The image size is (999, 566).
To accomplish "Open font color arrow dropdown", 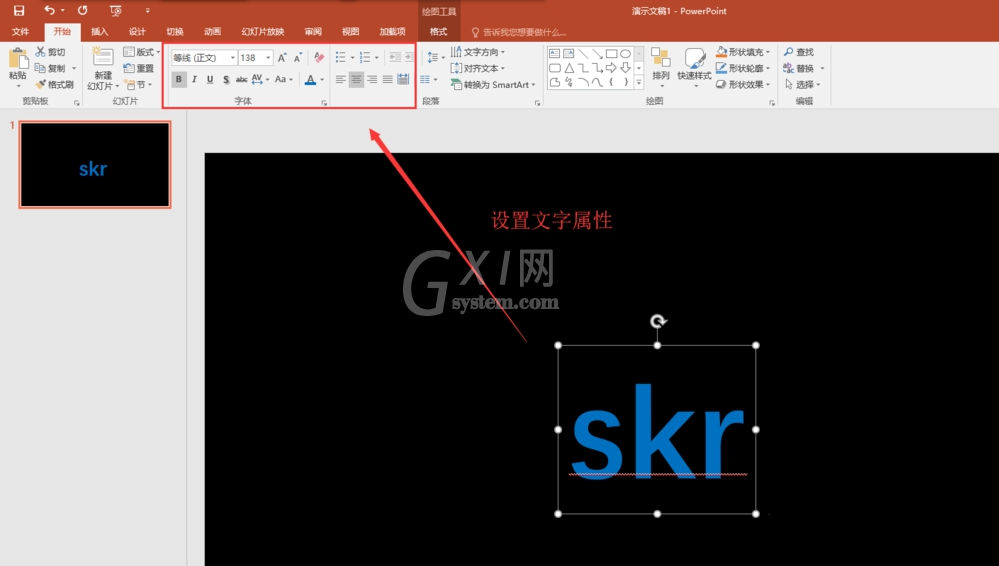I will [322, 80].
